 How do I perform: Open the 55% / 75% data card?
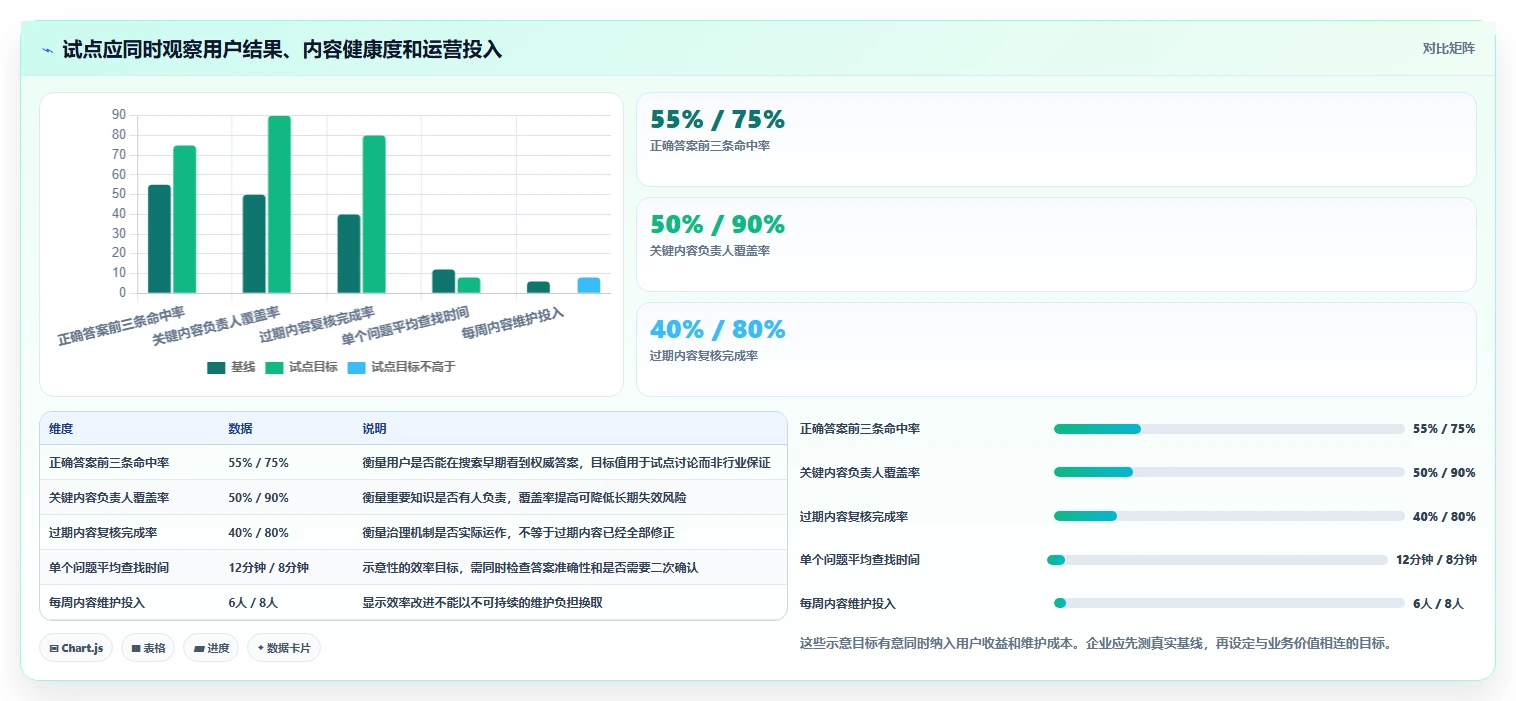click(x=1056, y=139)
